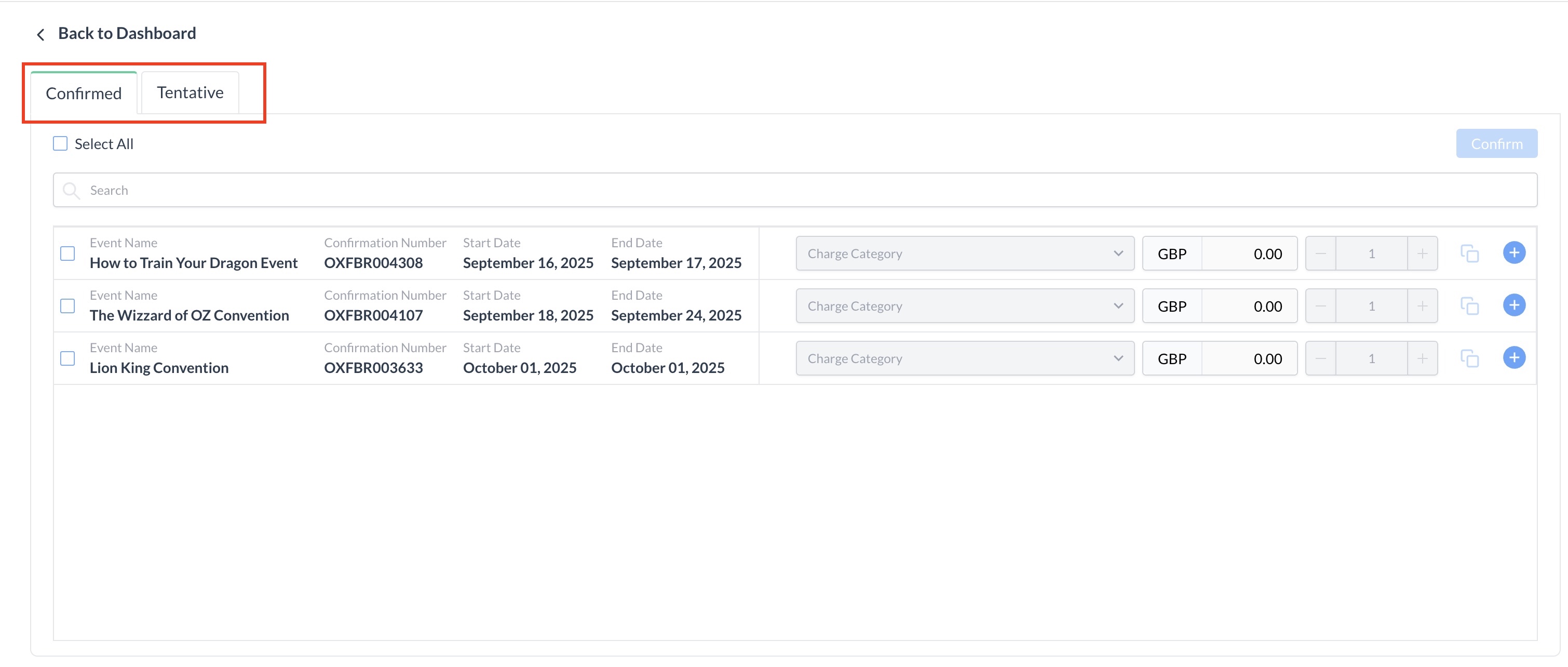Select the Confirmed tab

click(84, 93)
